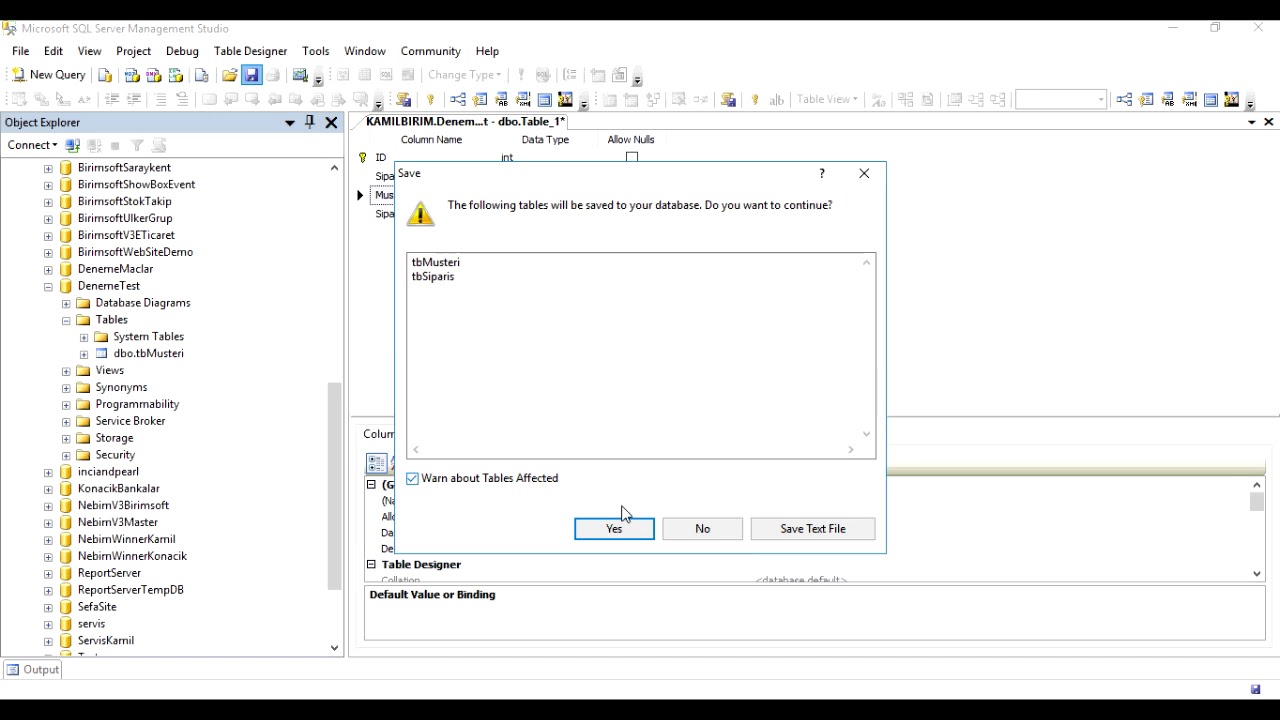Open the left toolbar's Manage Fulltext Index icon
This screenshot has width=1280, height=720.
(x=501, y=99)
